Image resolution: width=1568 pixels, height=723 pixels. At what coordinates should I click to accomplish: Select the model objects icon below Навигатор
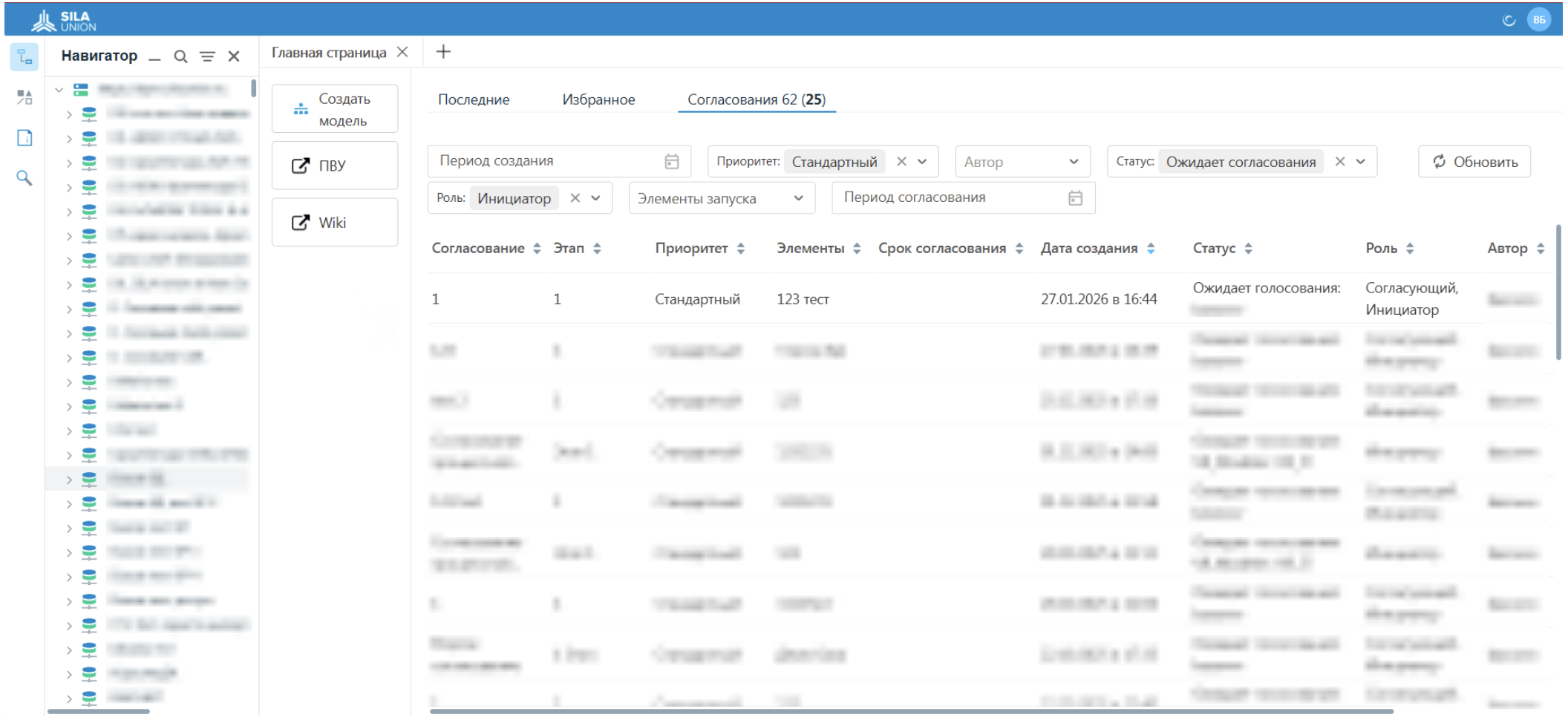pos(24,96)
